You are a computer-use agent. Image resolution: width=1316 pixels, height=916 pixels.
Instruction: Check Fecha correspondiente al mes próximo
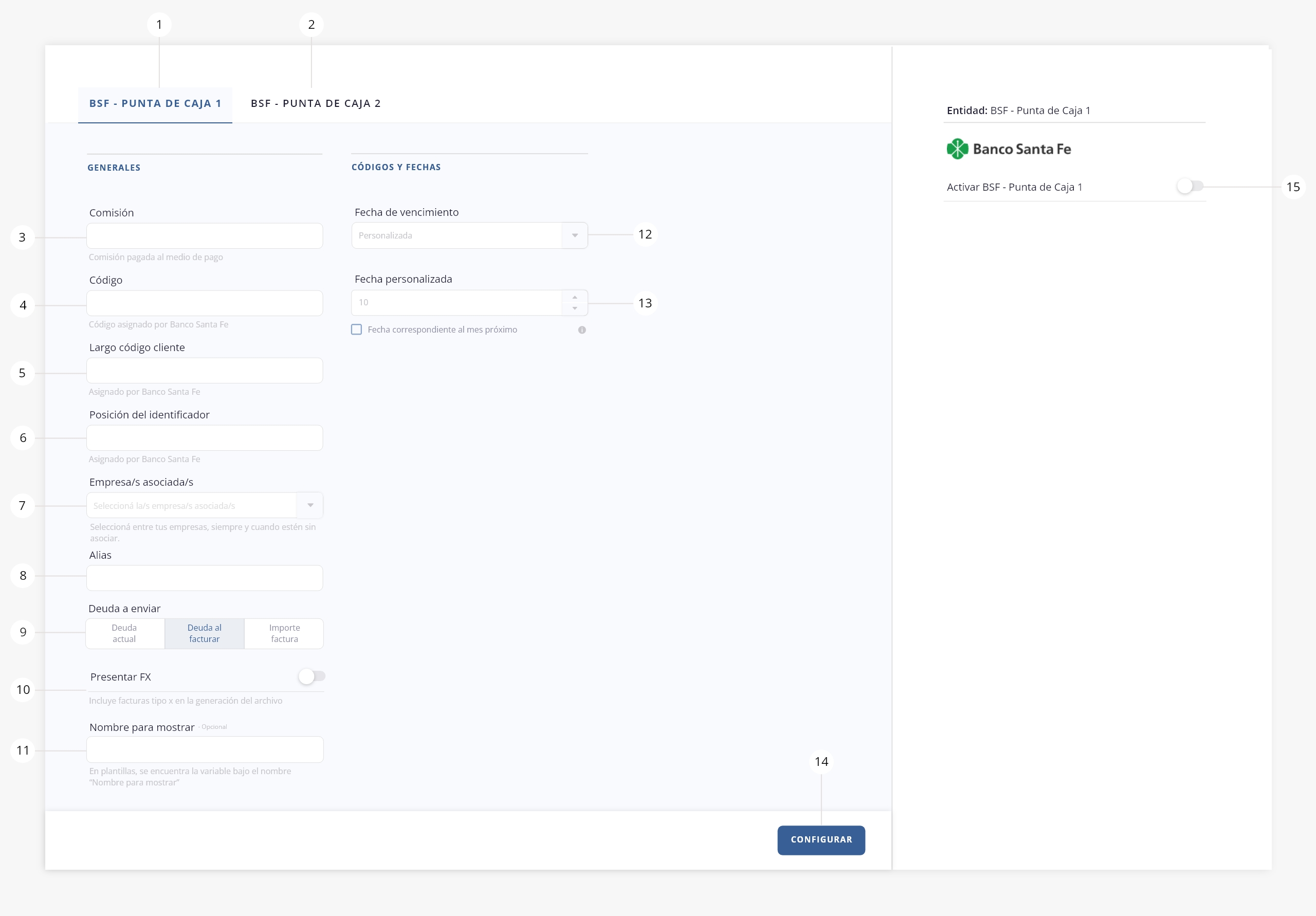[357, 329]
